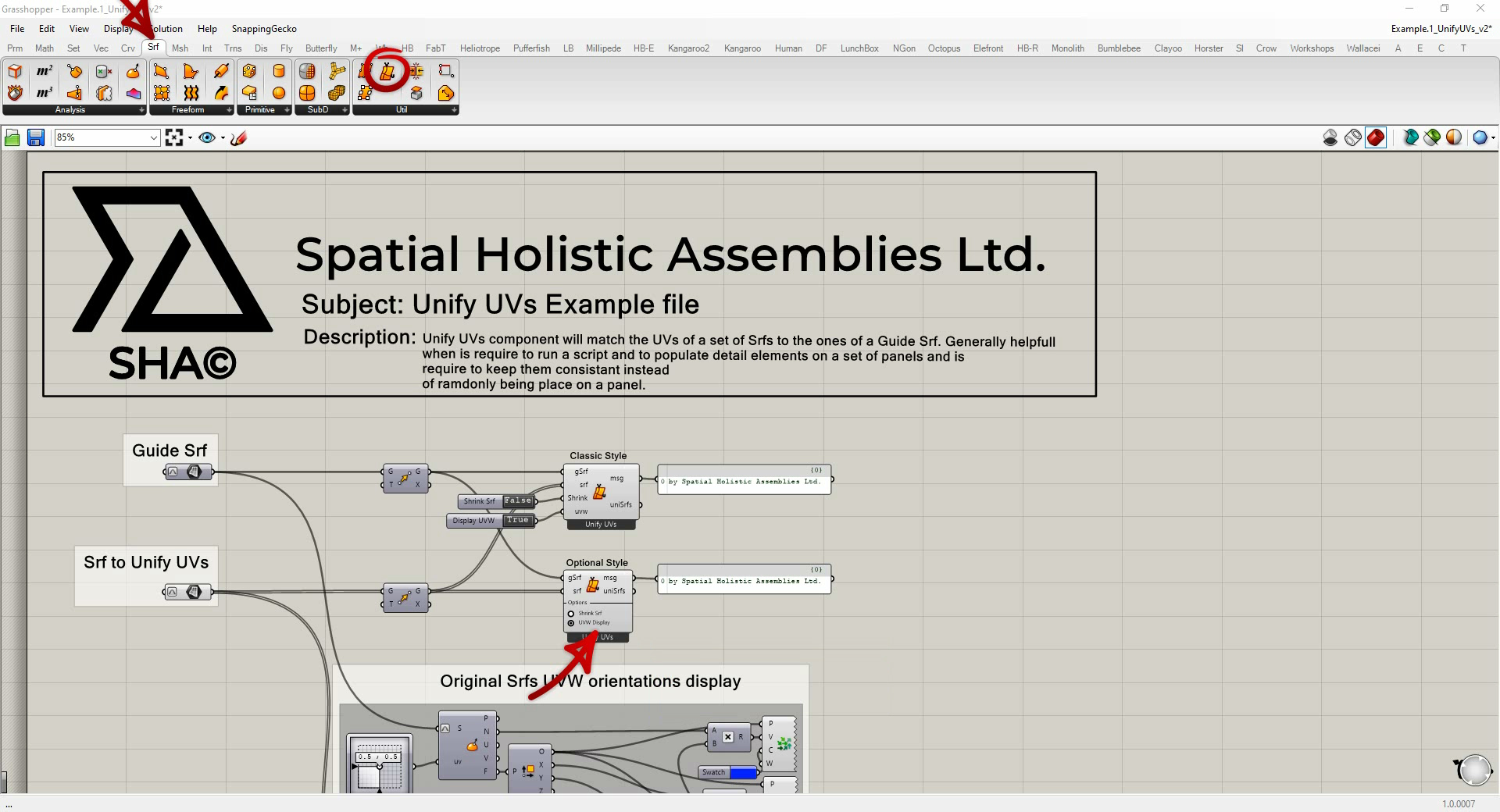Screen dimensions: 1500x812
Task: Open the blue preview geometry dropdown arrow
Action: [1493, 137]
